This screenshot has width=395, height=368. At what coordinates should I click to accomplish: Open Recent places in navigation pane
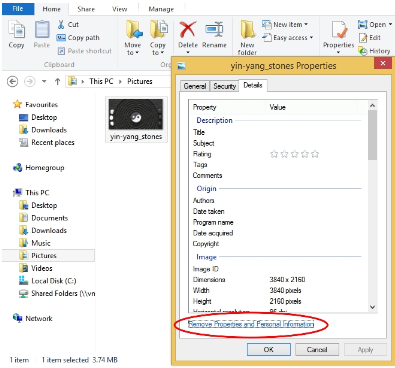47,143
